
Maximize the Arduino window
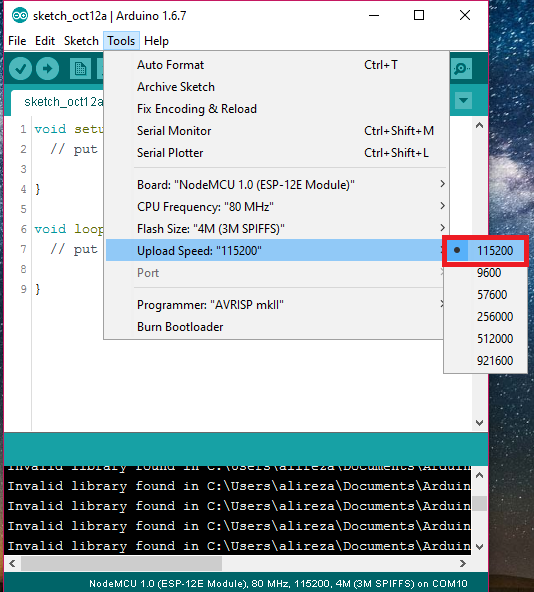(x=419, y=15)
